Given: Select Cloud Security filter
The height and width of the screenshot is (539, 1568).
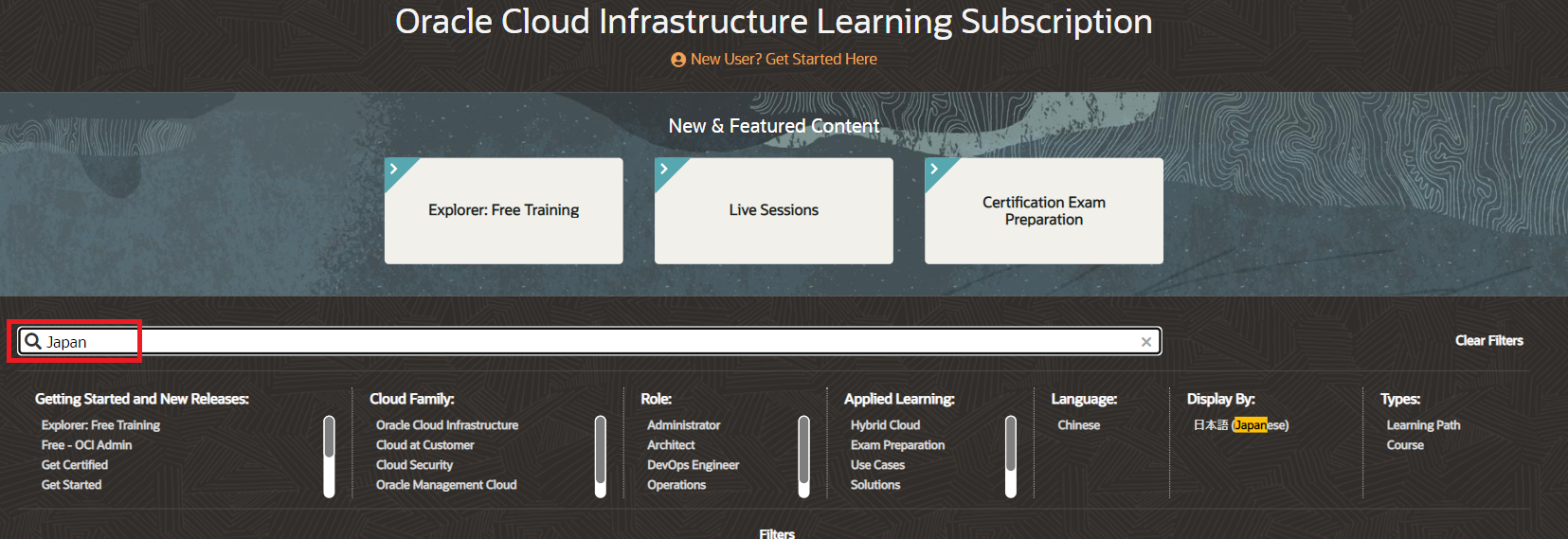Looking at the screenshot, I should [414, 465].
